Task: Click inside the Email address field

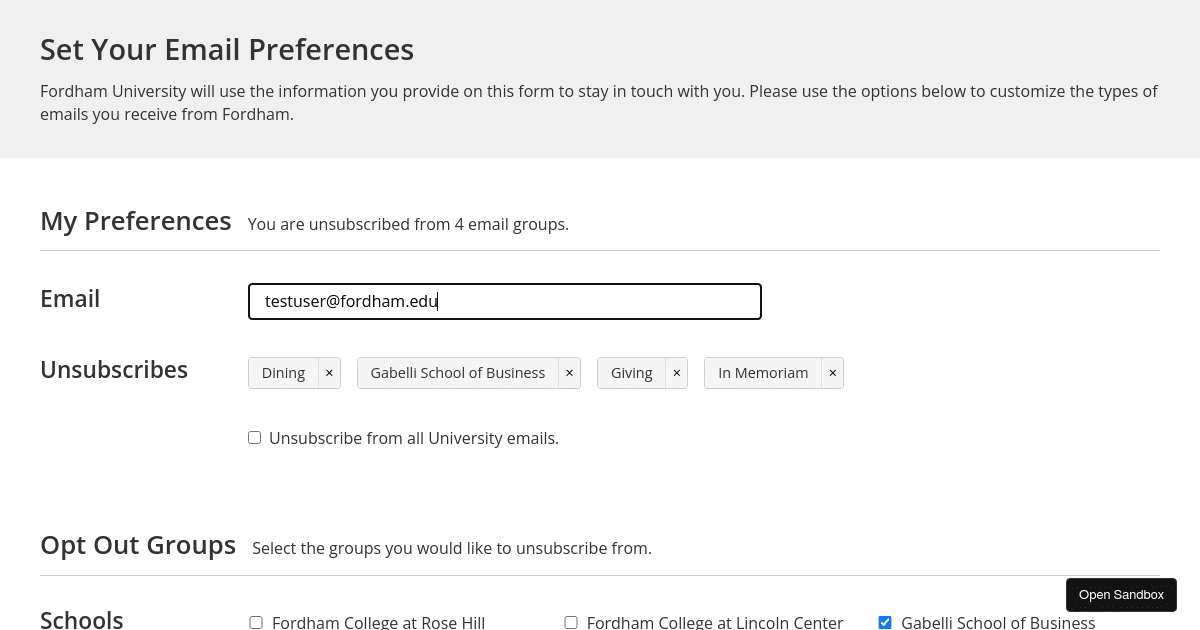Action: coord(504,301)
